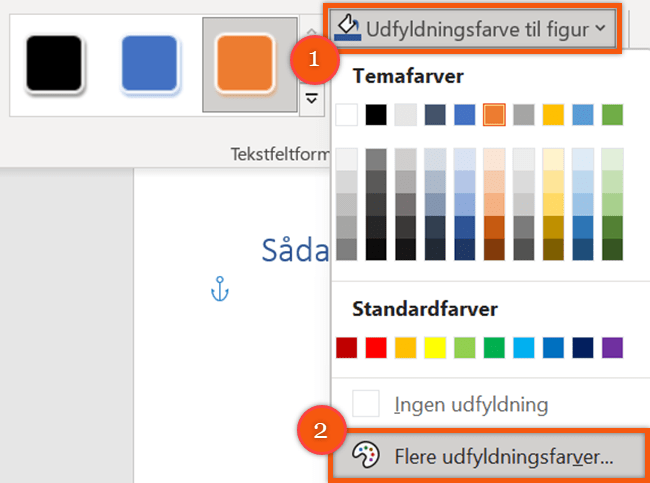Select the purple standard color
Image resolution: width=650 pixels, height=483 pixels.
click(612, 348)
